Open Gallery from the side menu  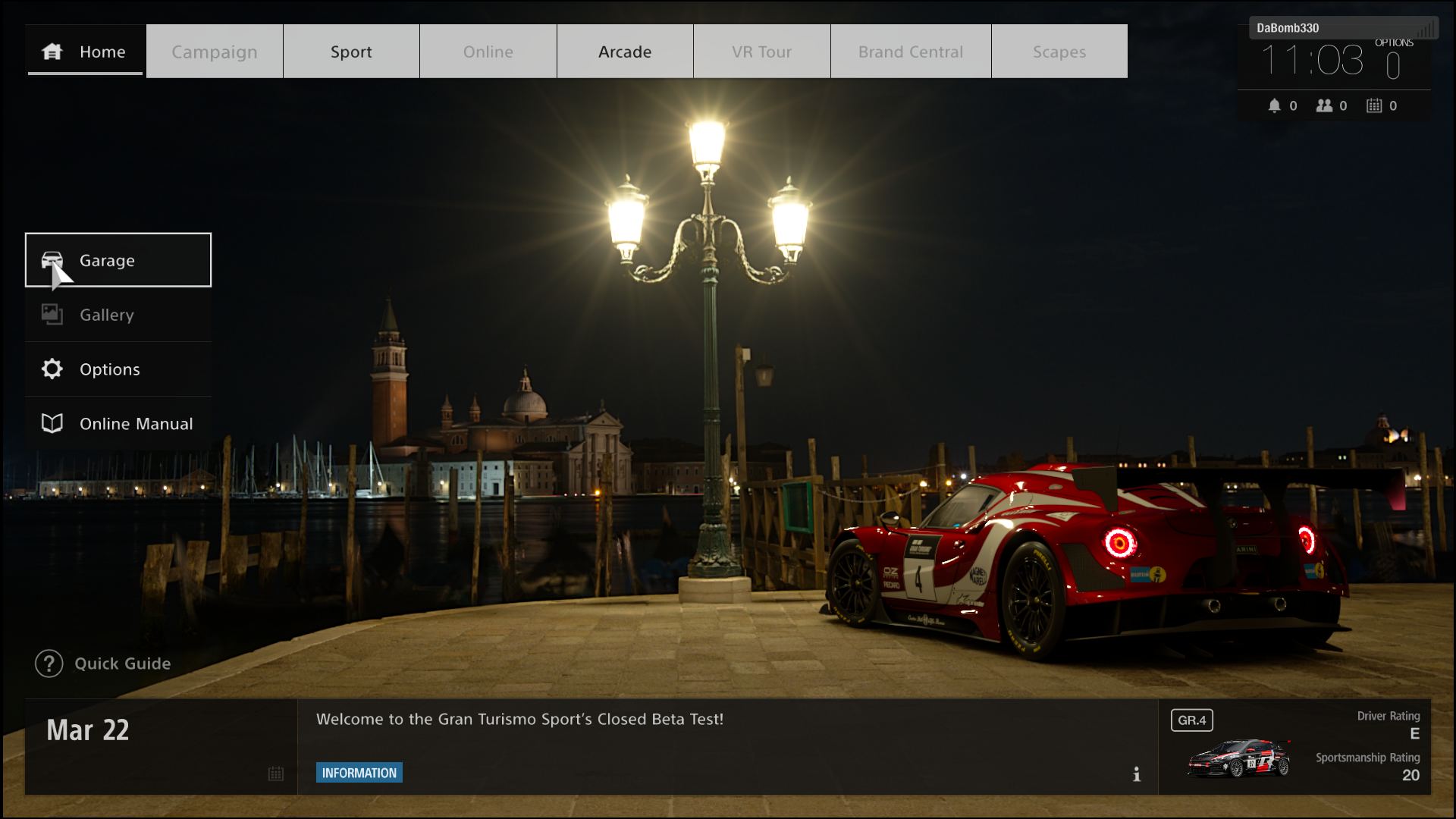pos(118,315)
